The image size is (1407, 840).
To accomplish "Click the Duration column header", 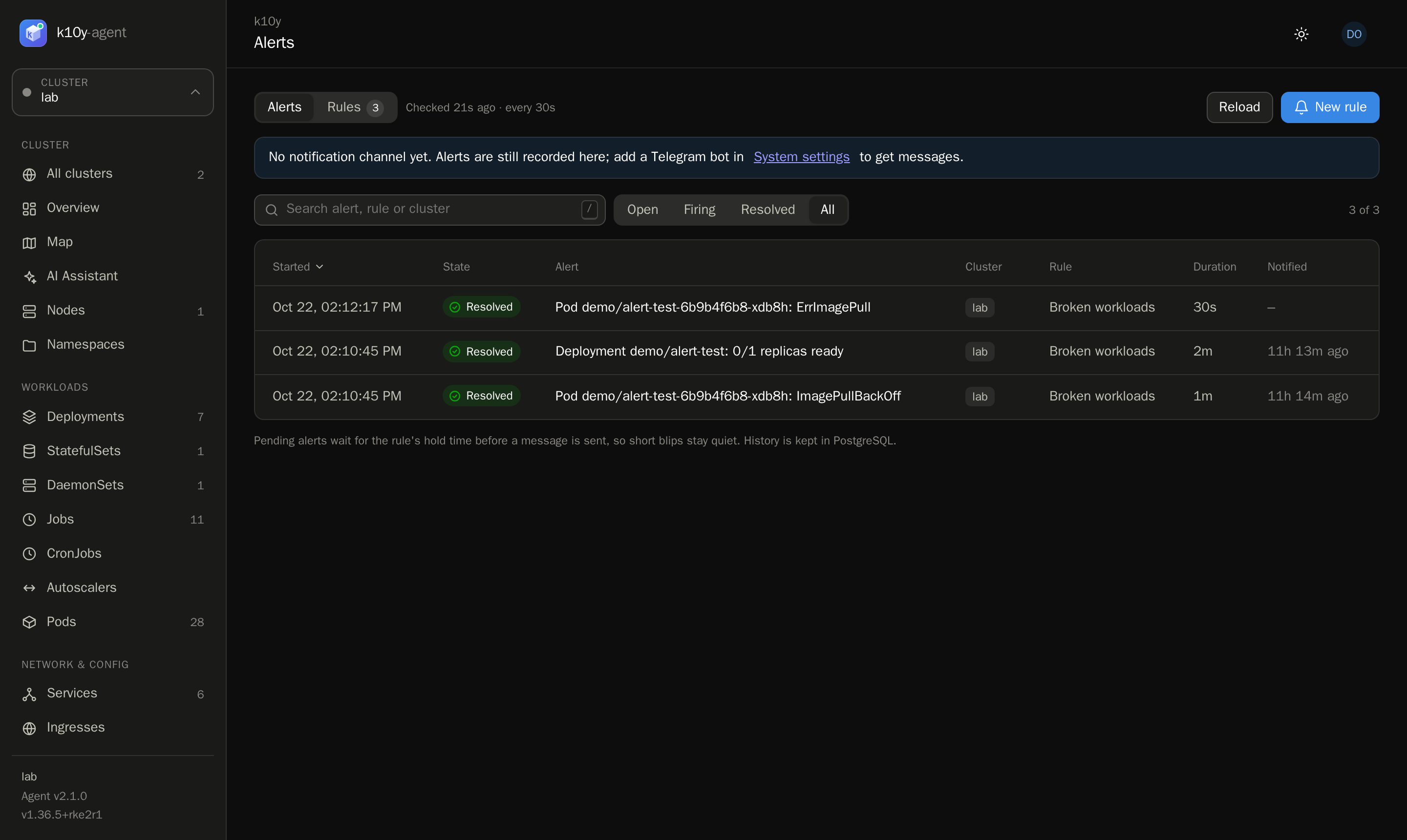I will click(x=1215, y=267).
